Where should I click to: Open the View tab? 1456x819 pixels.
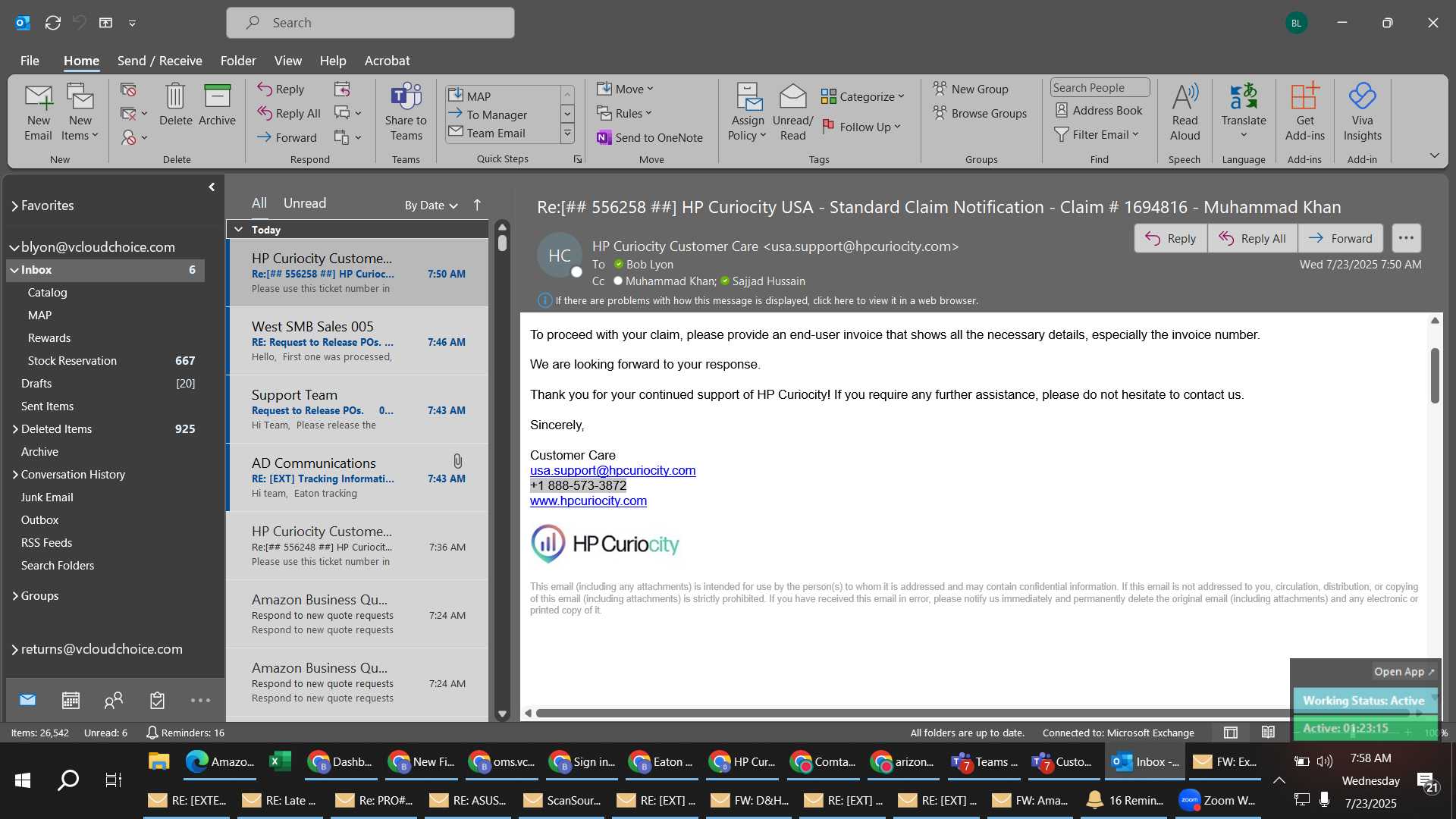(287, 61)
